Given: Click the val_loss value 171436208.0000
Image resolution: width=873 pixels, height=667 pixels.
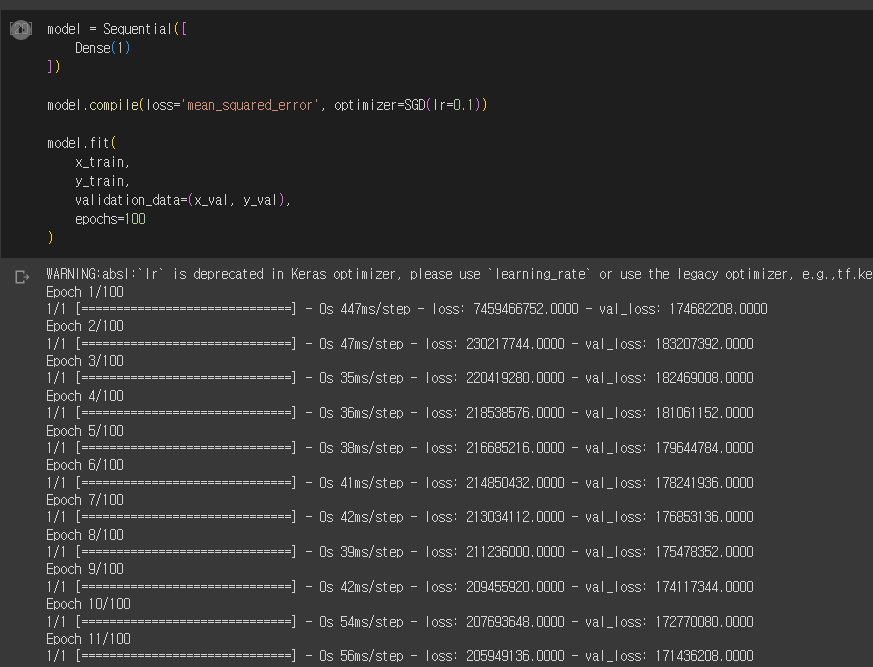Looking at the screenshot, I should click(x=704, y=656).
